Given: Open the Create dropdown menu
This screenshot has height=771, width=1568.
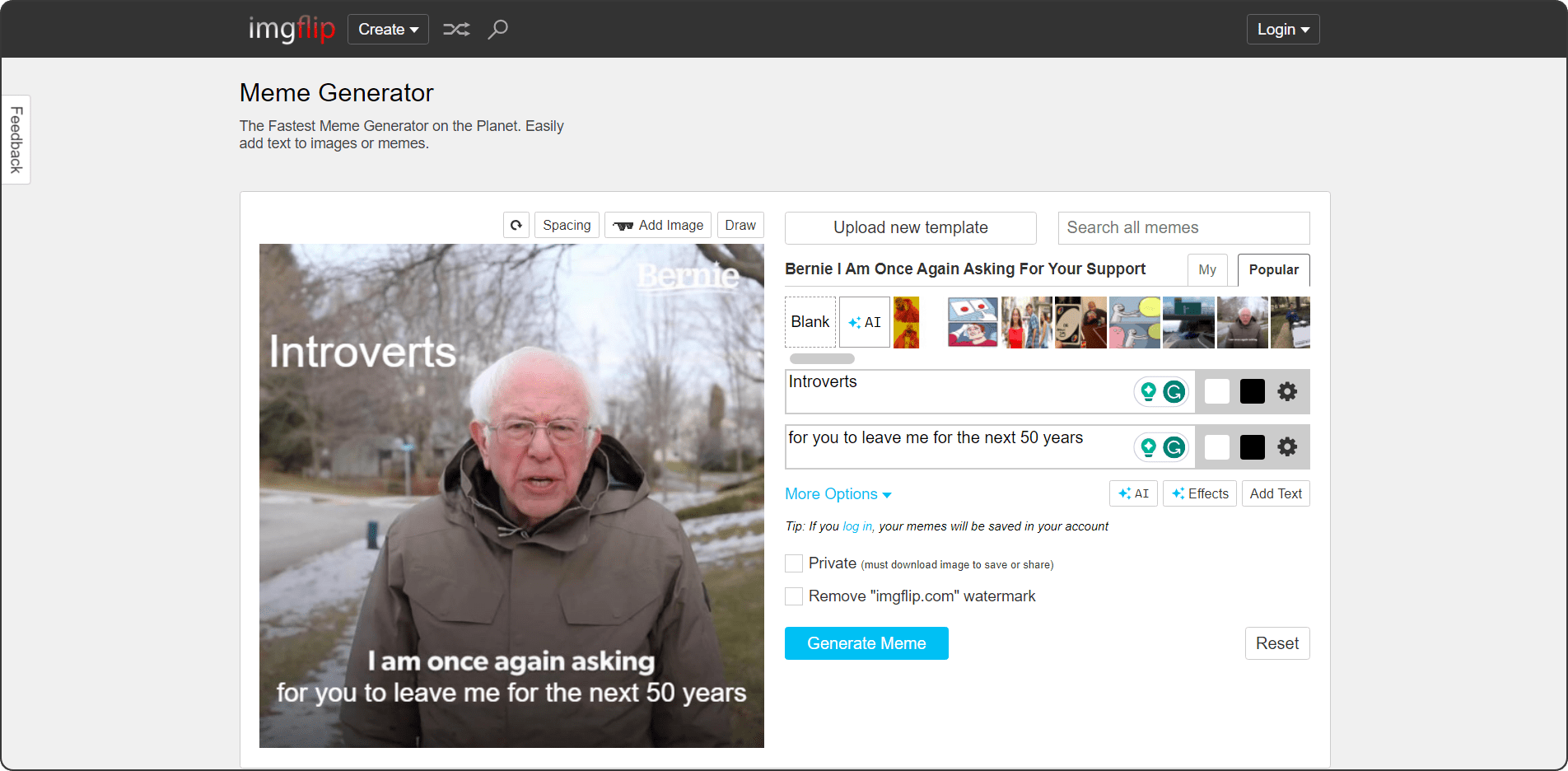Looking at the screenshot, I should [x=388, y=30].
